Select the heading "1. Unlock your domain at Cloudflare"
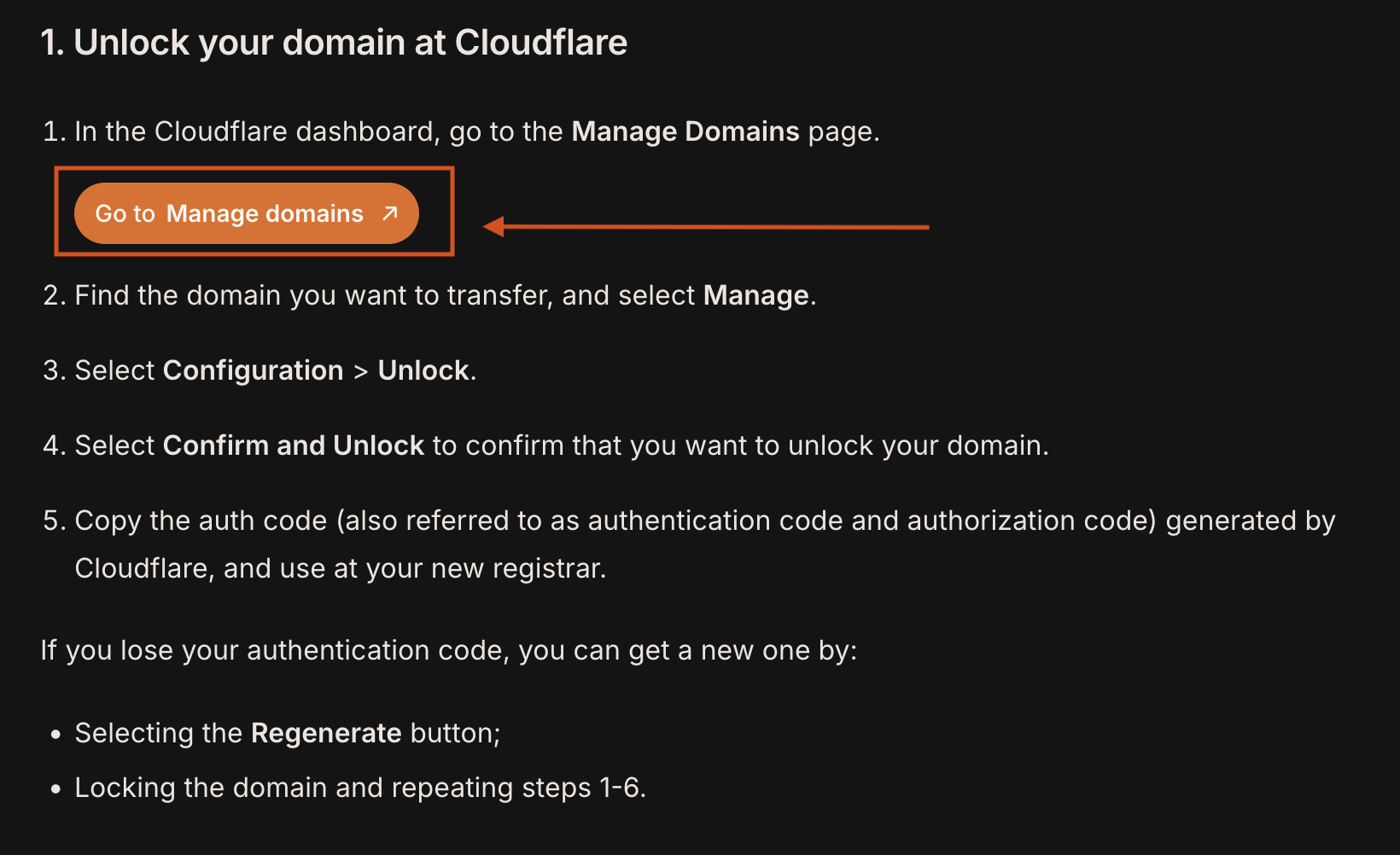The height and width of the screenshot is (855, 1400). point(334,43)
